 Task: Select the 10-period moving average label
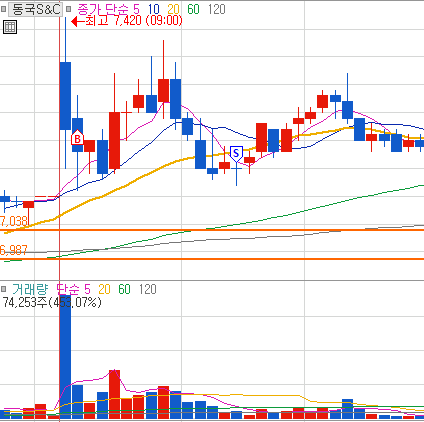click(154, 9)
